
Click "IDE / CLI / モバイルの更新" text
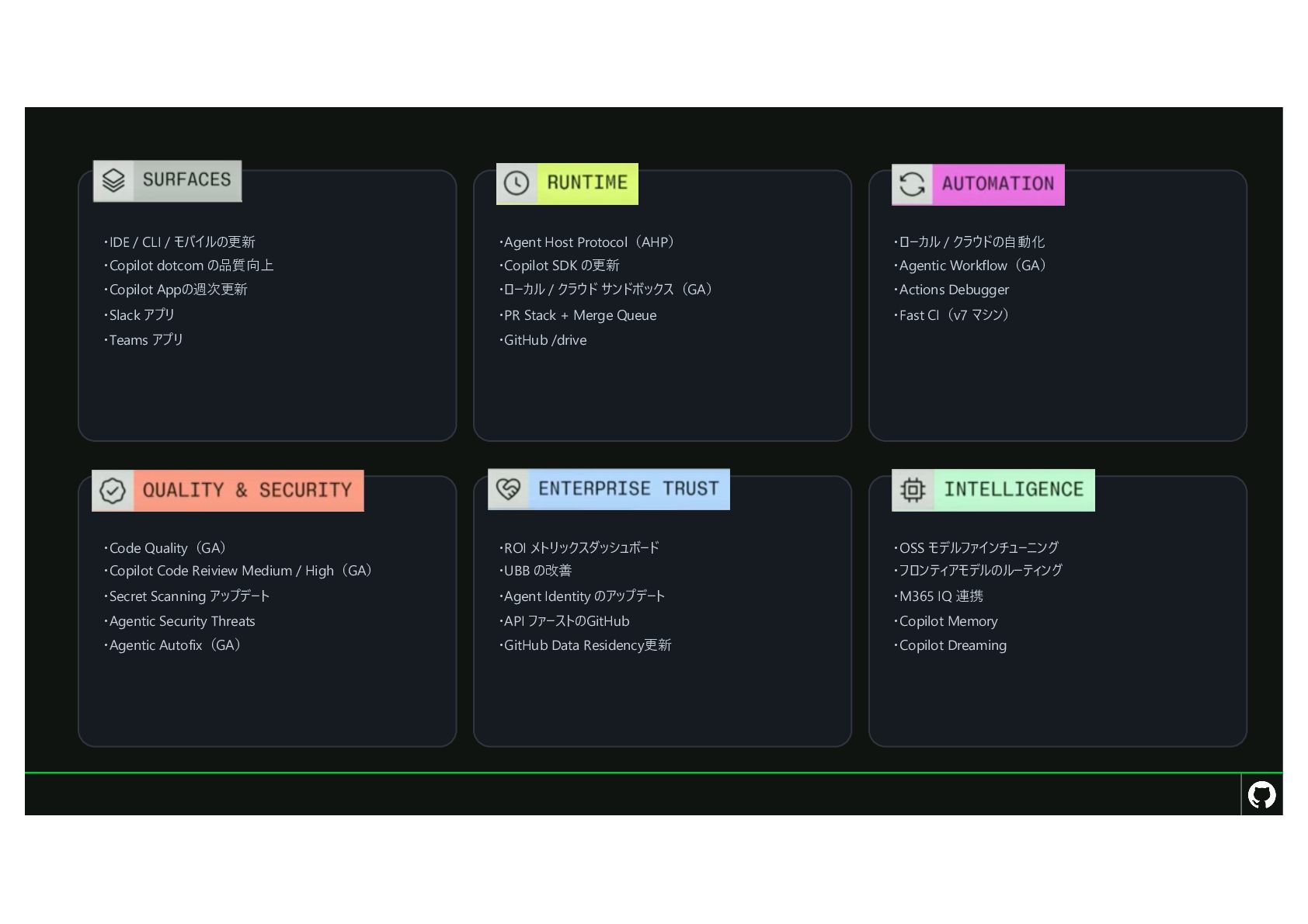(179, 242)
